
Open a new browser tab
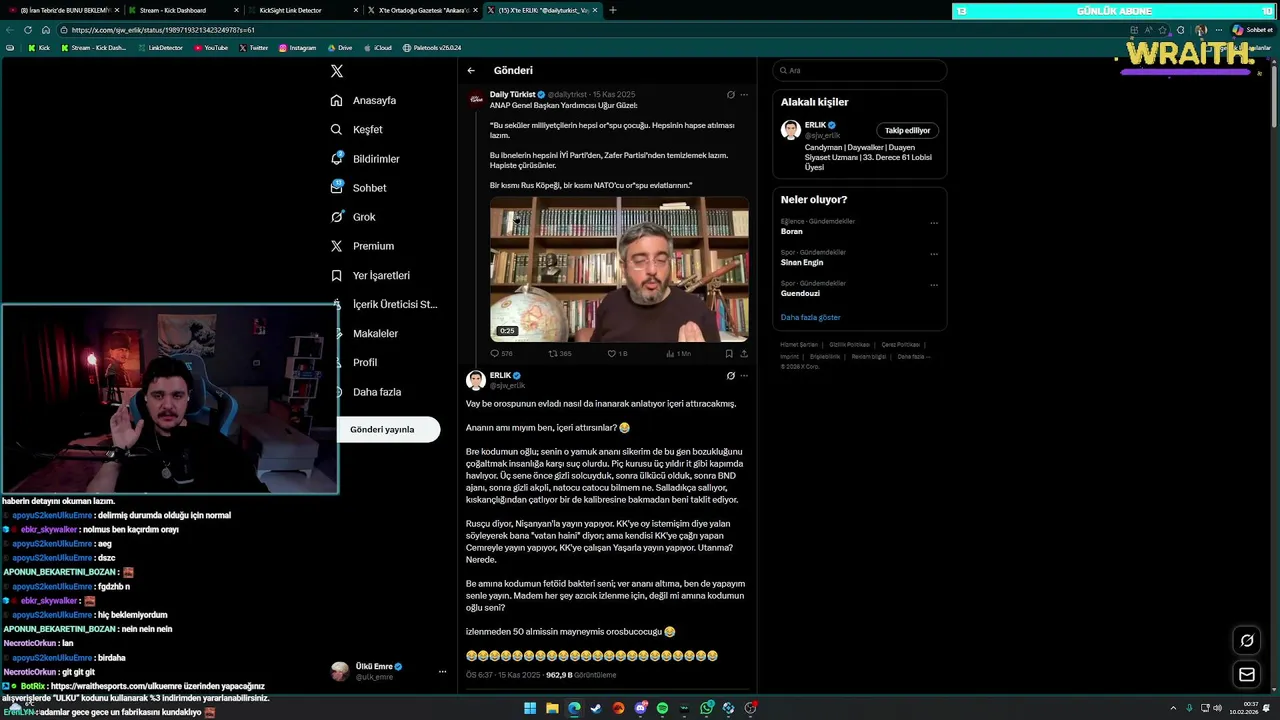coord(613,10)
